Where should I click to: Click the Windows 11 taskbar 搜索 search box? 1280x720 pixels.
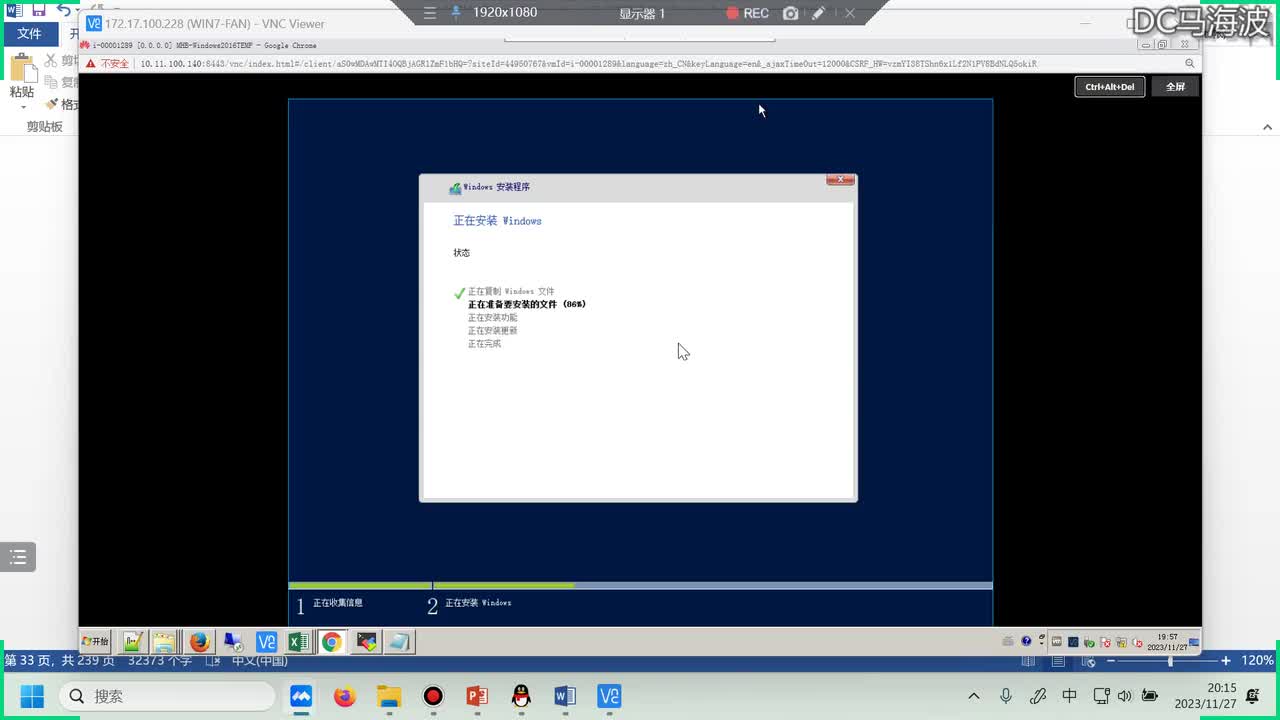(x=168, y=696)
